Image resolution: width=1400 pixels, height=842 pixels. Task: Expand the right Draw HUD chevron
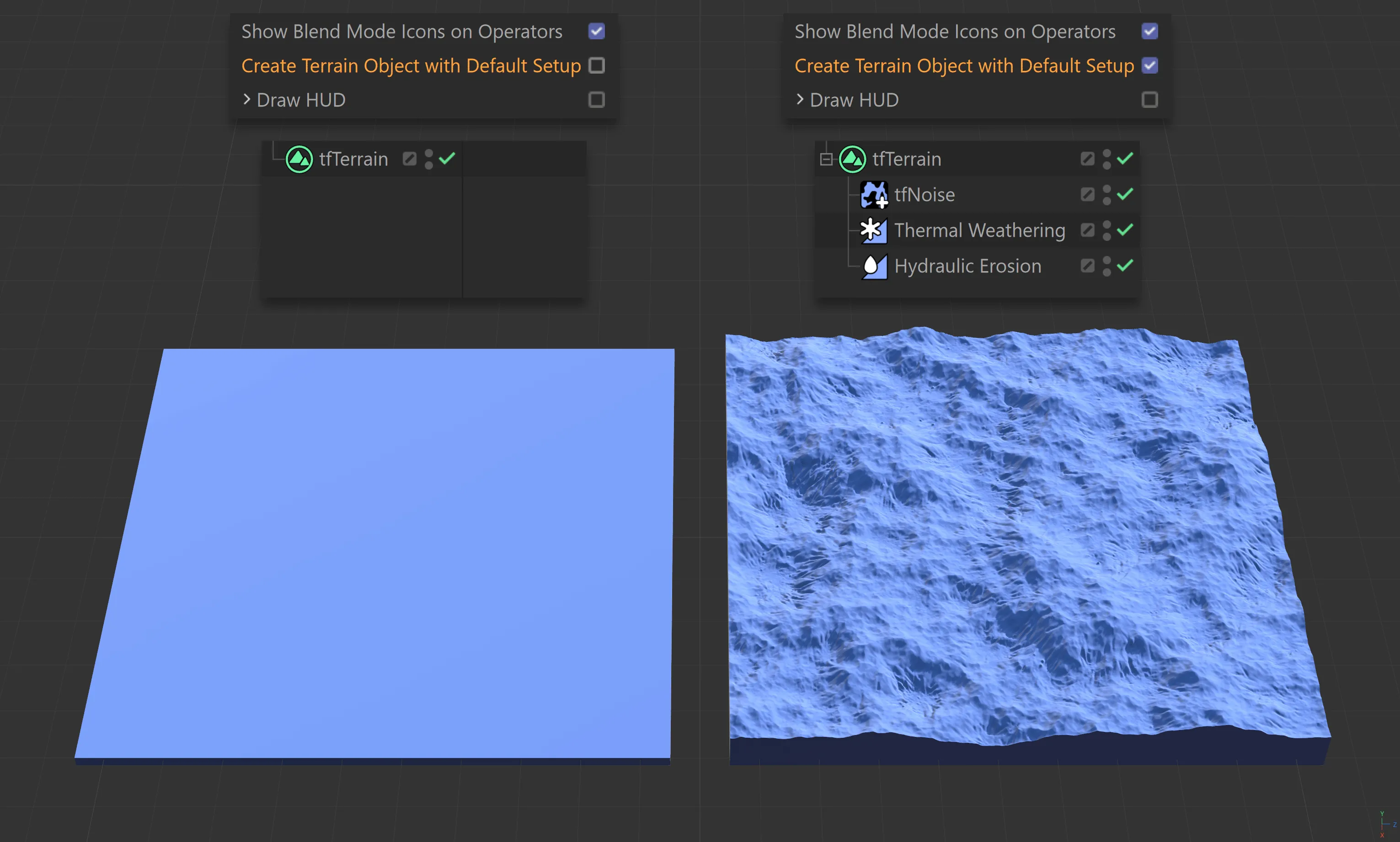point(800,100)
